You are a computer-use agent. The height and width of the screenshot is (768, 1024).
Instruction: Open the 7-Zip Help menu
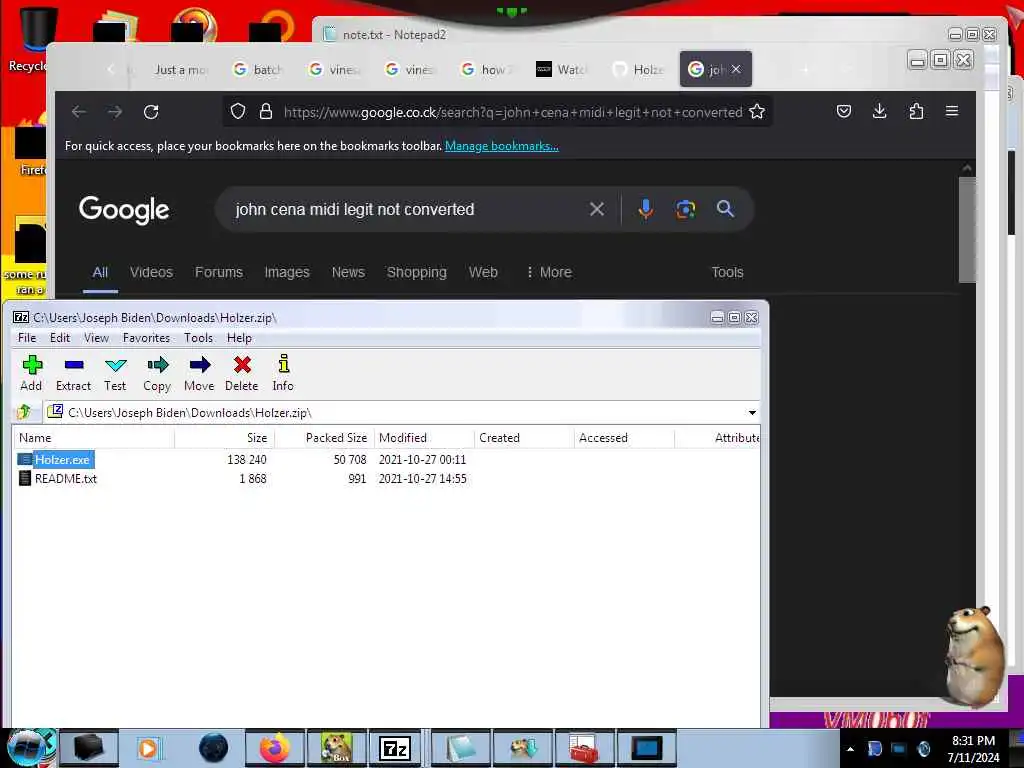pyautogui.click(x=239, y=338)
